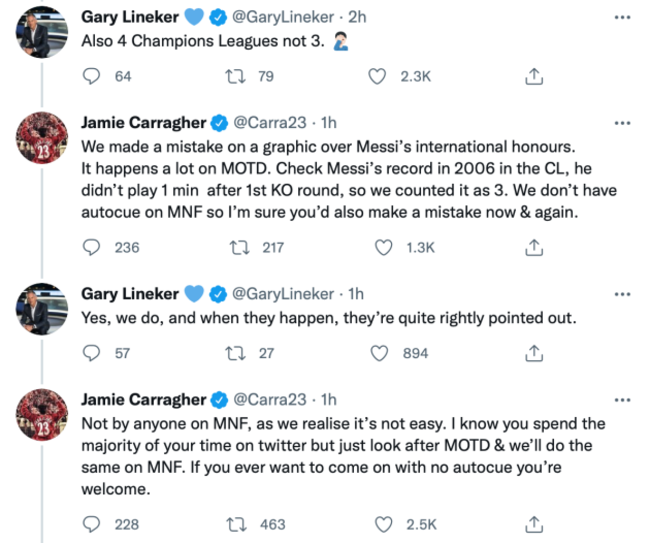Retweet Lineker's '4 Champions Leagues' tweet
650x543 pixels.
pos(236,76)
